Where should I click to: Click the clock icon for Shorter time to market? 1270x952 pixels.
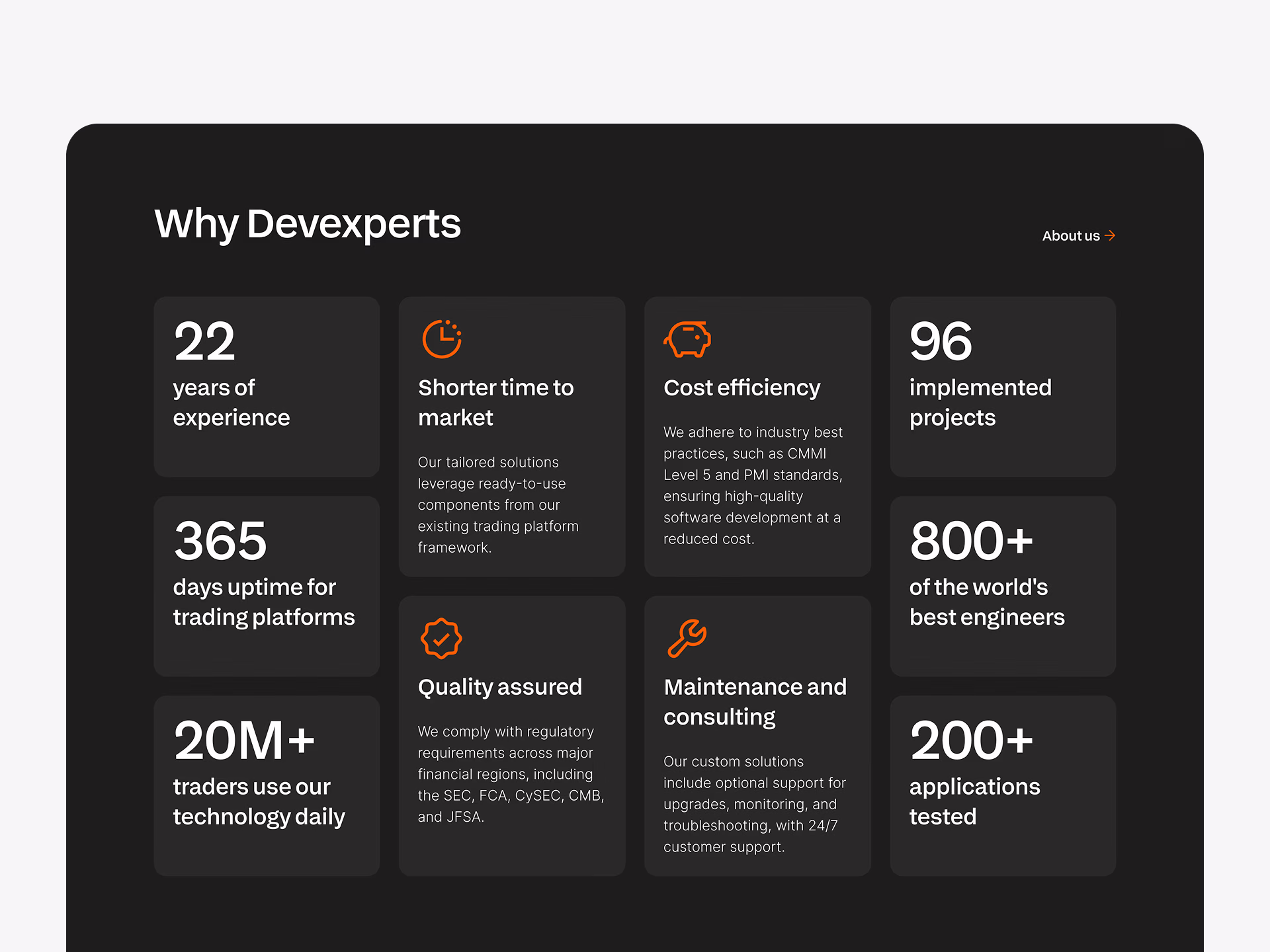click(x=442, y=339)
